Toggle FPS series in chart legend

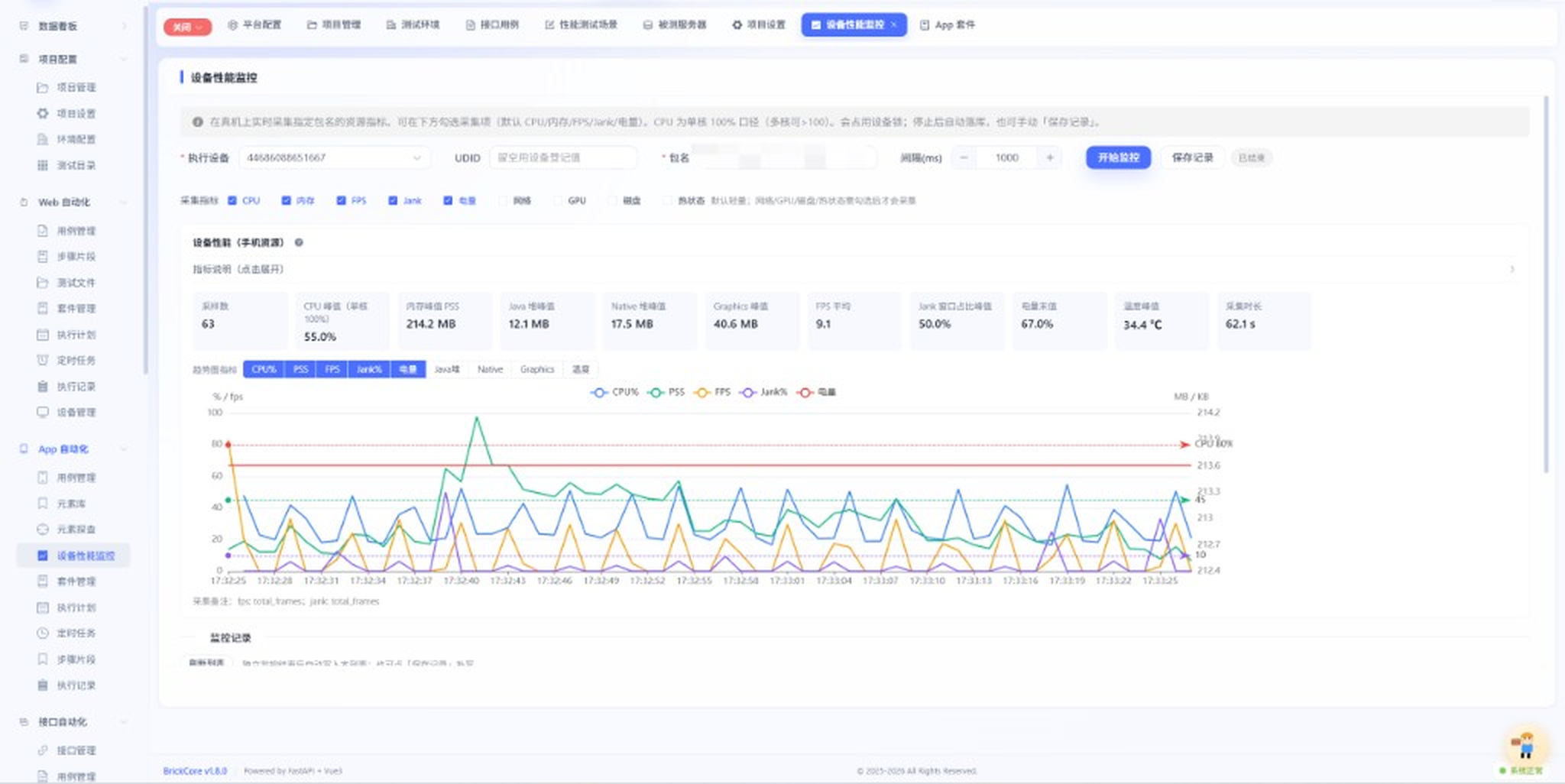coord(712,393)
